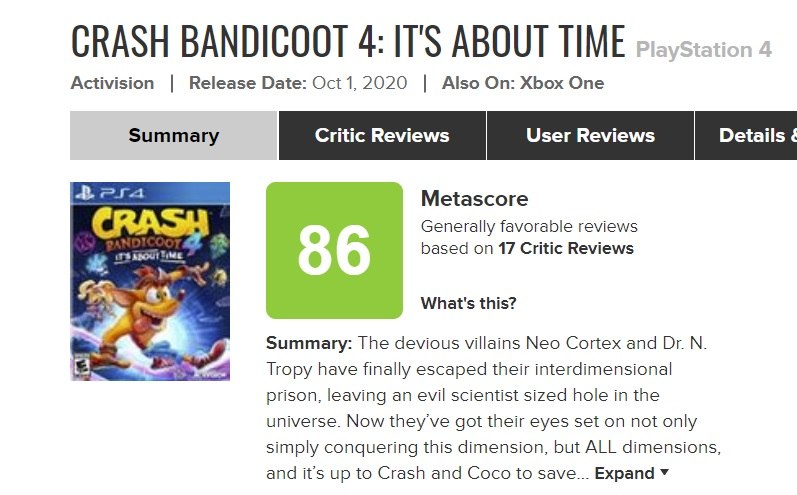Click the Crash Bandicoot 4 title heading
Screen dimensions: 797x495
(348, 40)
